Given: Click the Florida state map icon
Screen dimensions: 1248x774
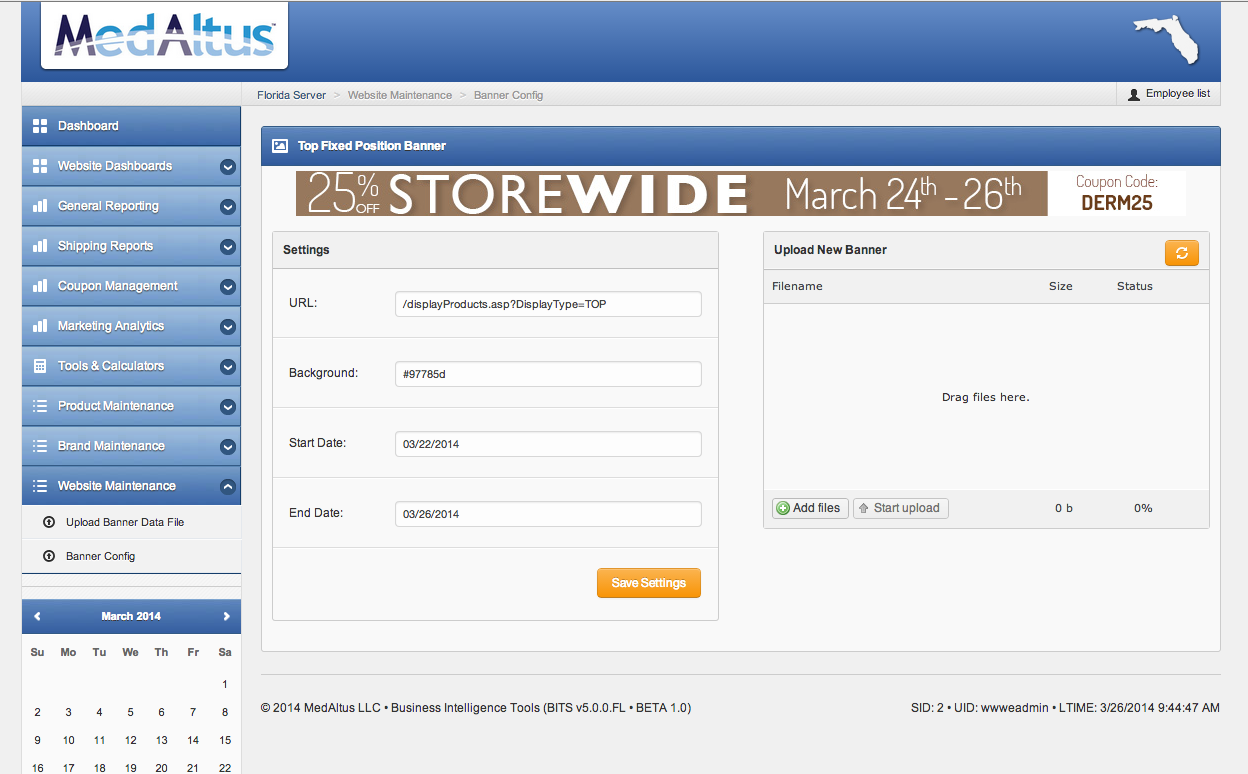Looking at the screenshot, I should coord(1165,40).
